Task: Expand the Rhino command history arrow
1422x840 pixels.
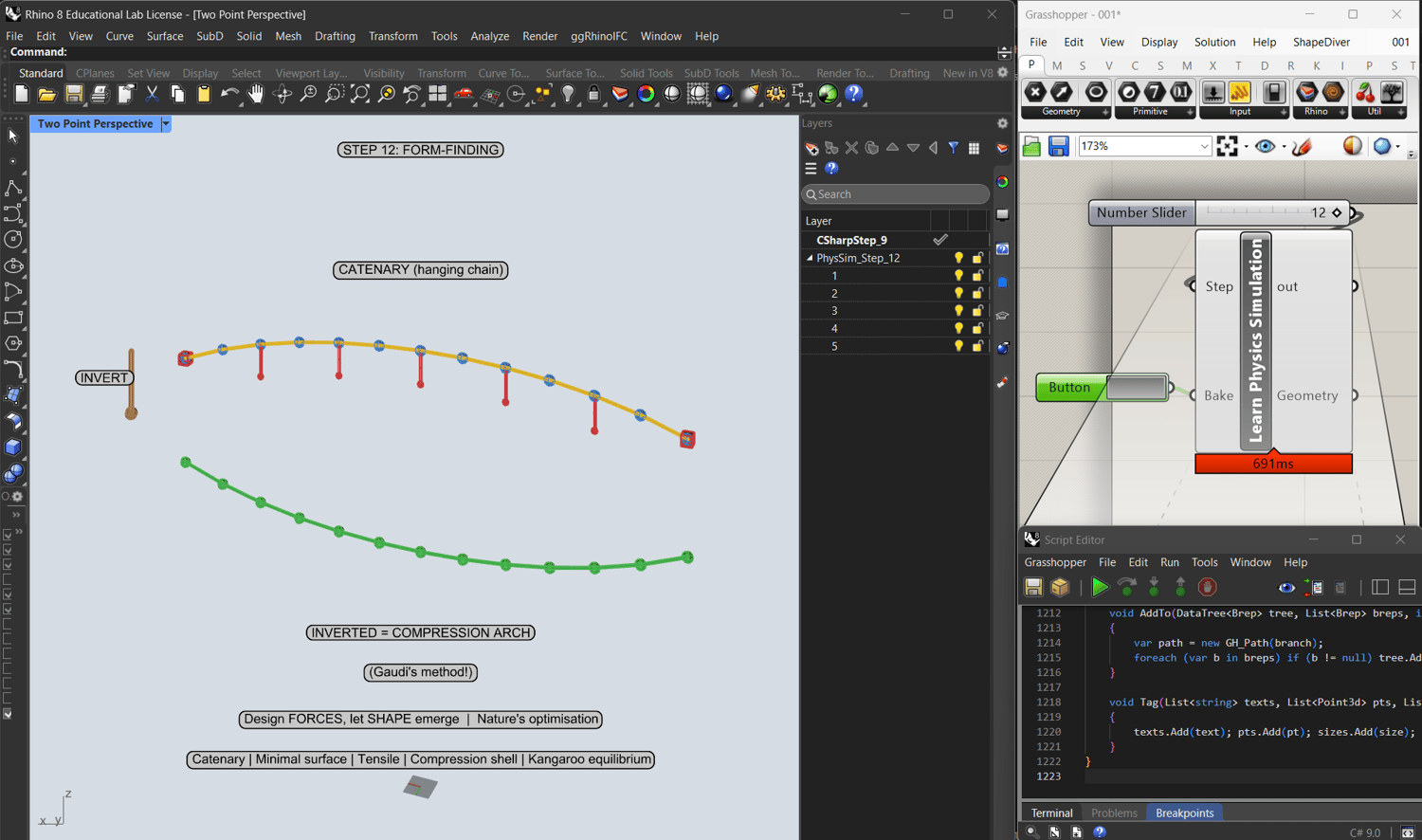Action: [1004, 53]
